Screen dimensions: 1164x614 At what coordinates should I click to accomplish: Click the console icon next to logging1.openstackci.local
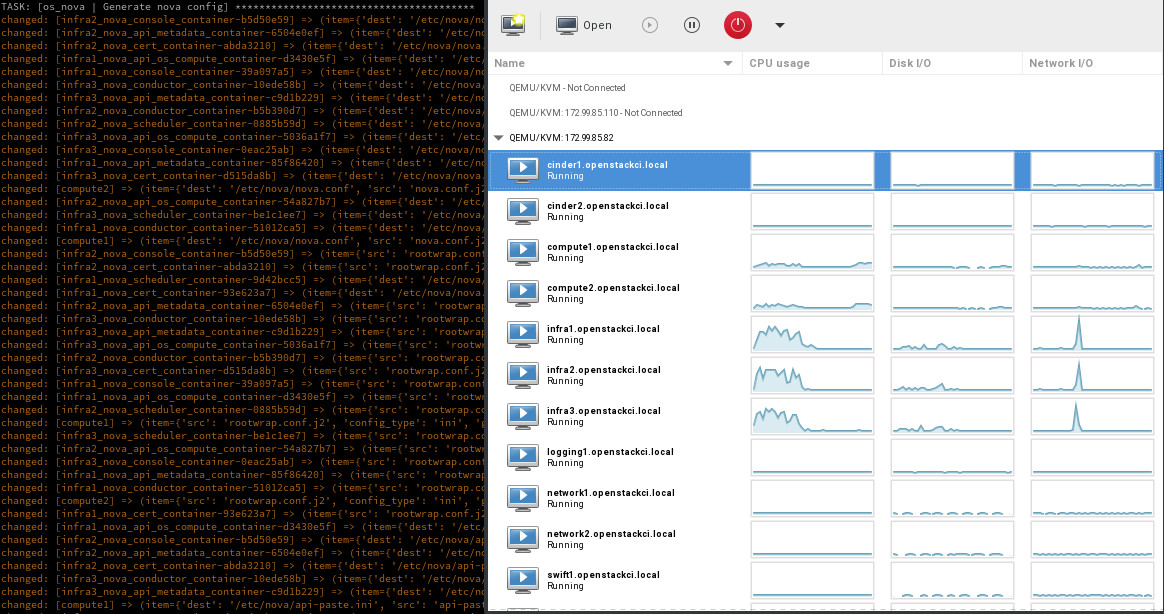[522, 457]
